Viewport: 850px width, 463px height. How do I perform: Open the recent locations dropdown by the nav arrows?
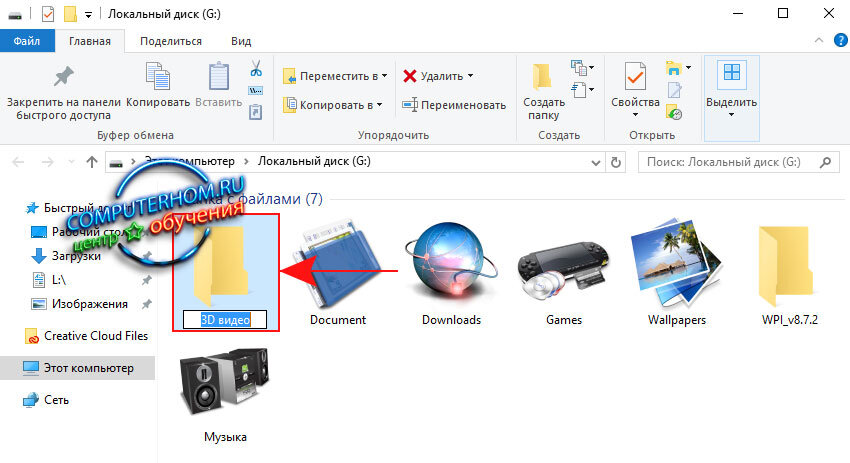[x=71, y=162]
